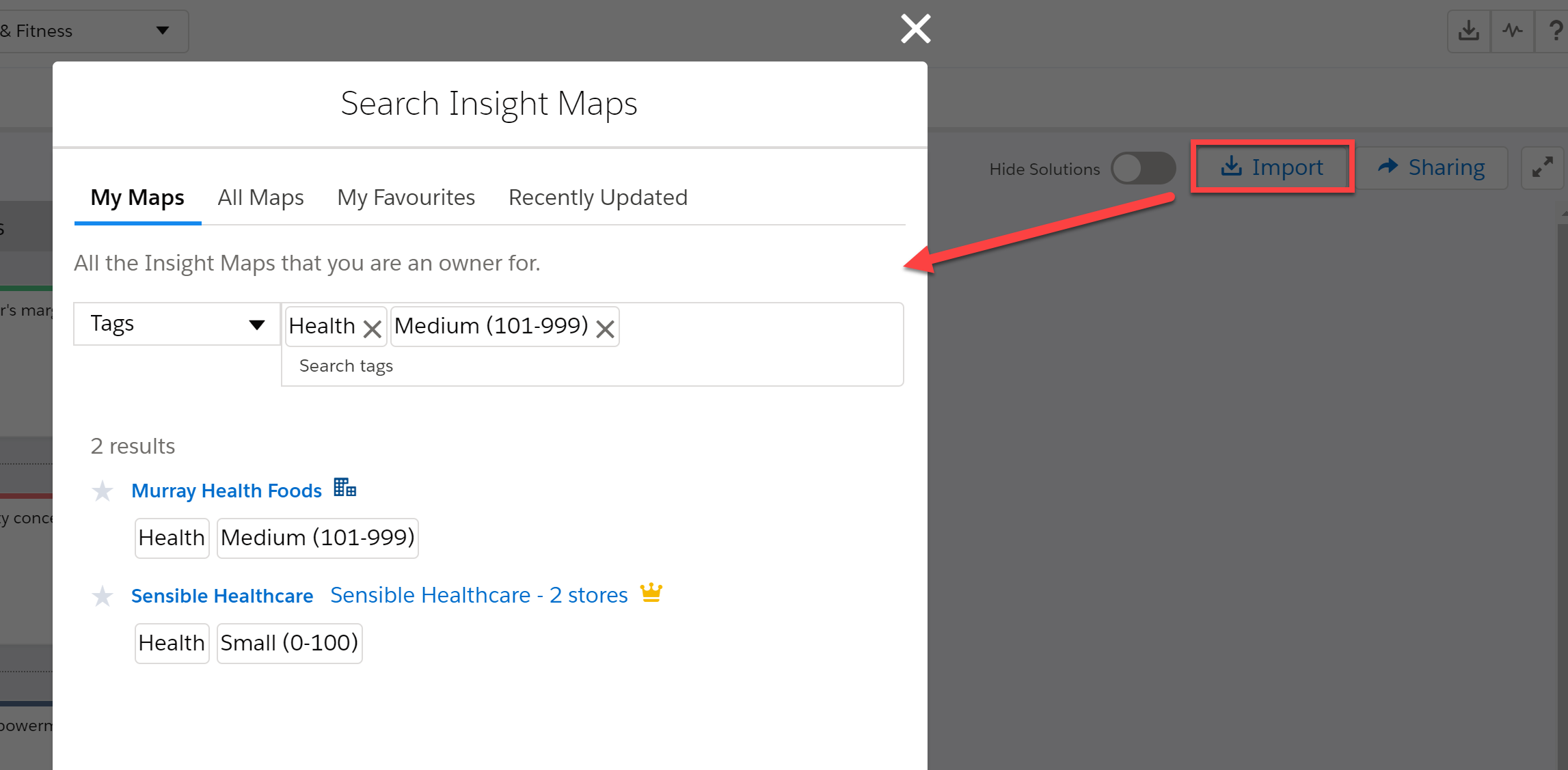1568x770 pixels.
Task: Click the Import button
Action: pos(1272,167)
